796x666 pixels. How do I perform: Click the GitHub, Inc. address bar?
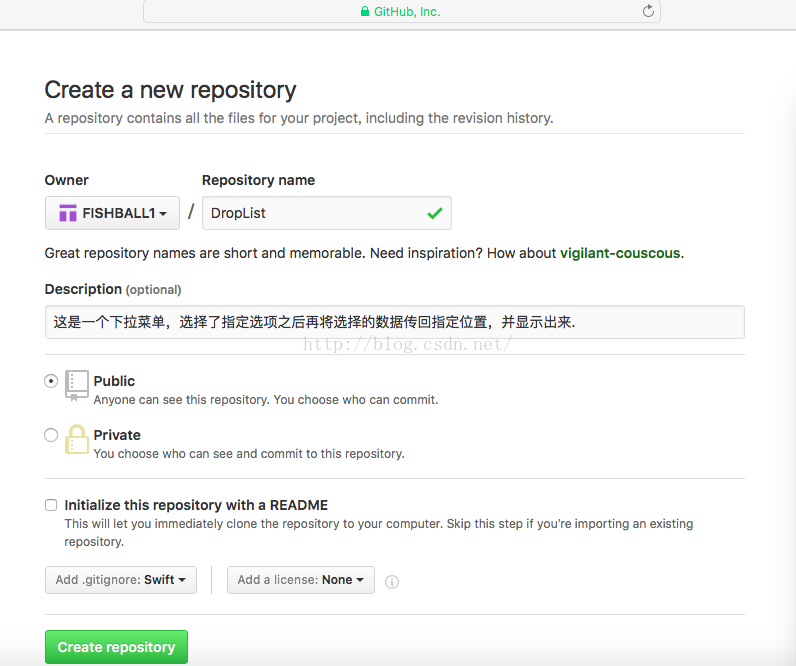click(x=402, y=11)
